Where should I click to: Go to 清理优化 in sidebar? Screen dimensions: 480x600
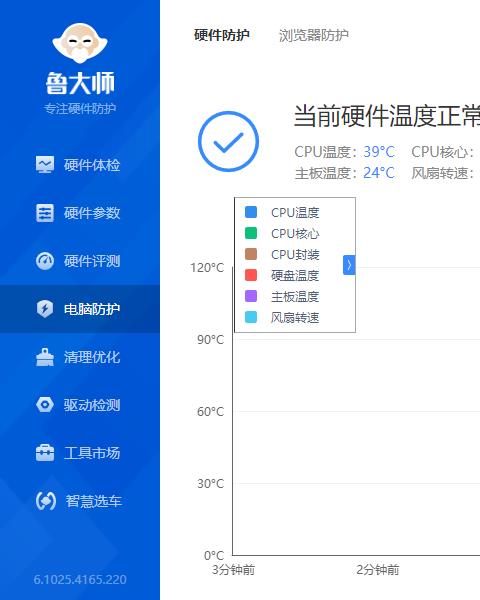point(92,357)
